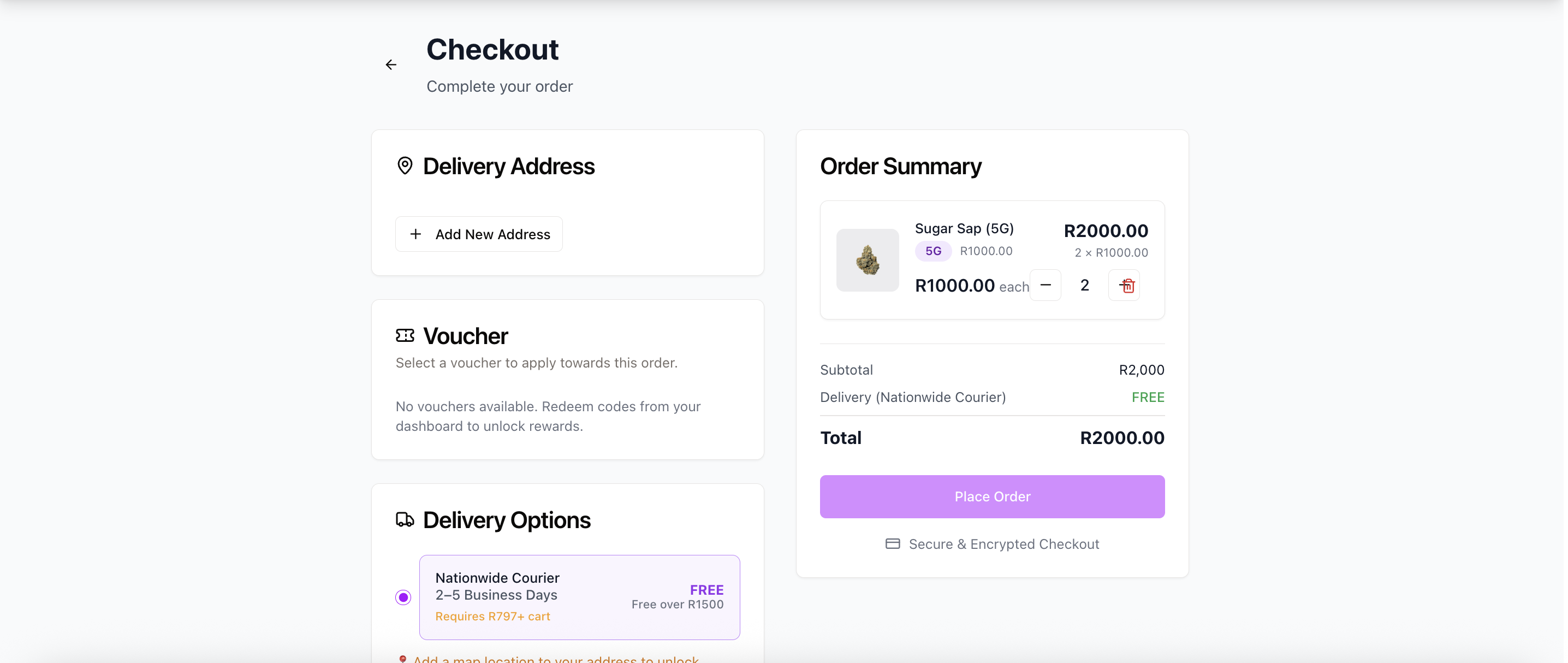
Task: Click the Order Summary heading
Action: [900, 166]
